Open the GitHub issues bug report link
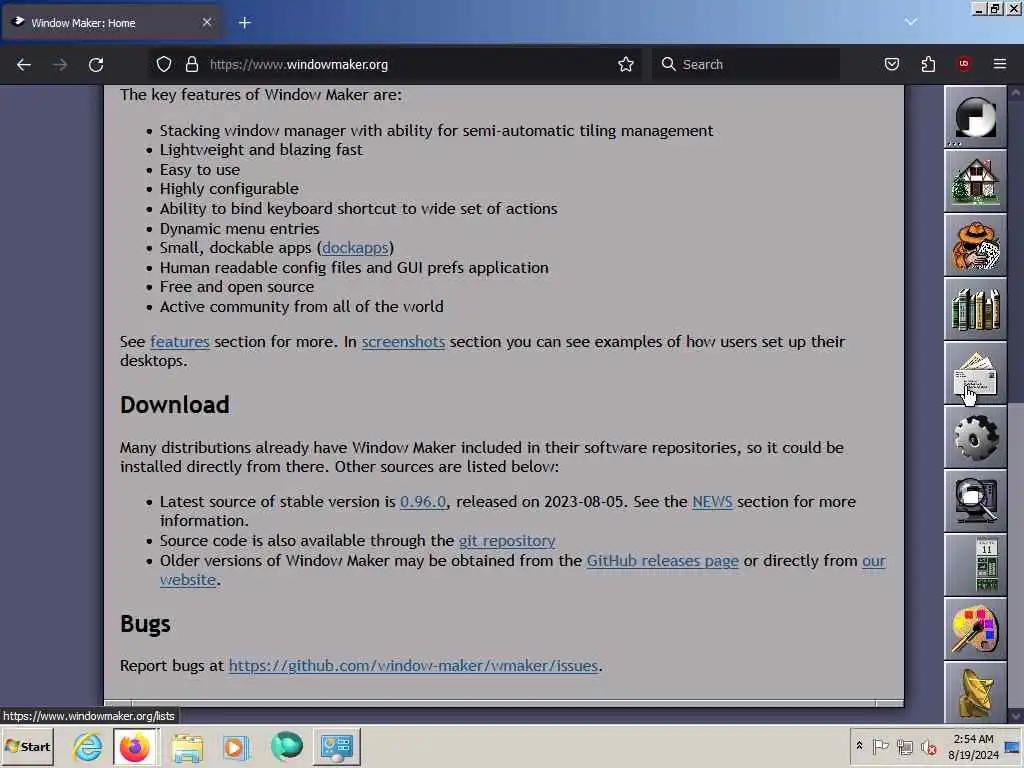Screen dimensions: 1024x768 (x=413, y=665)
